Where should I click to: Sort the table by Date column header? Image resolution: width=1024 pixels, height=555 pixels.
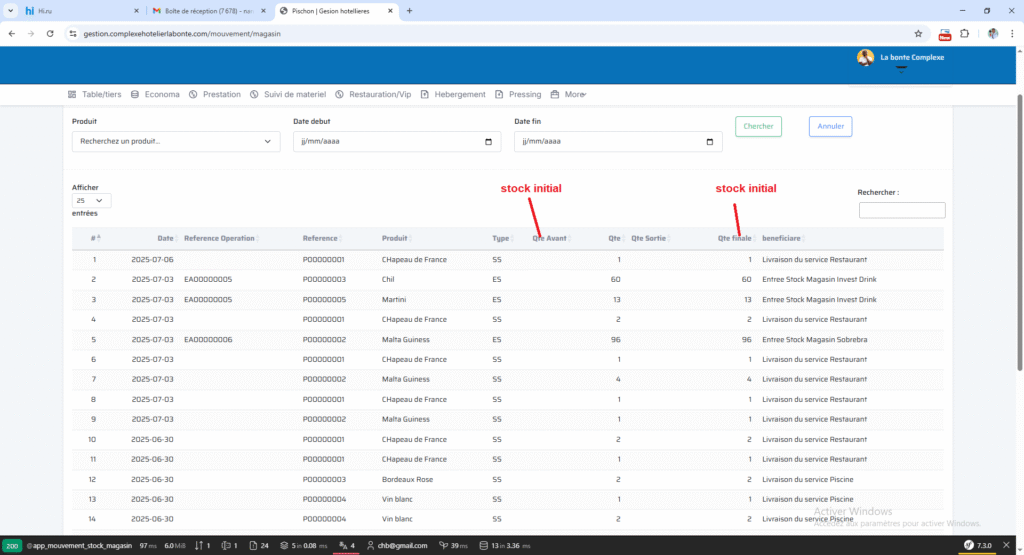click(x=165, y=239)
